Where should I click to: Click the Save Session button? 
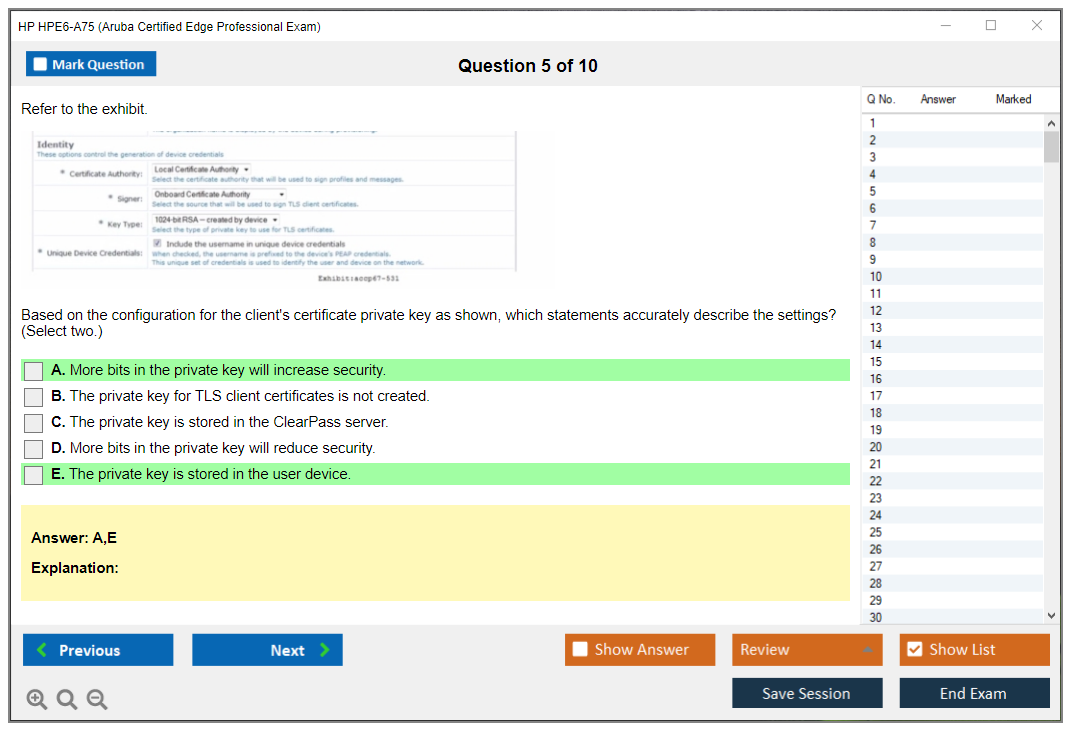pos(806,693)
